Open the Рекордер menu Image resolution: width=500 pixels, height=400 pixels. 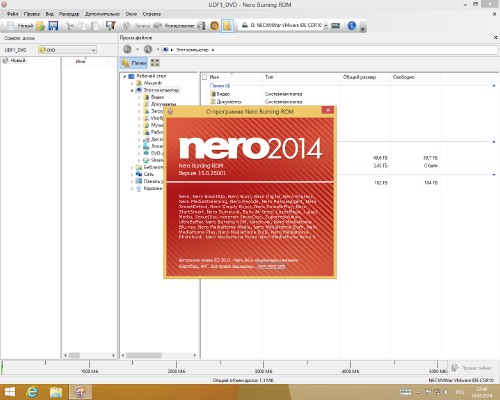pyautogui.click(x=69, y=14)
